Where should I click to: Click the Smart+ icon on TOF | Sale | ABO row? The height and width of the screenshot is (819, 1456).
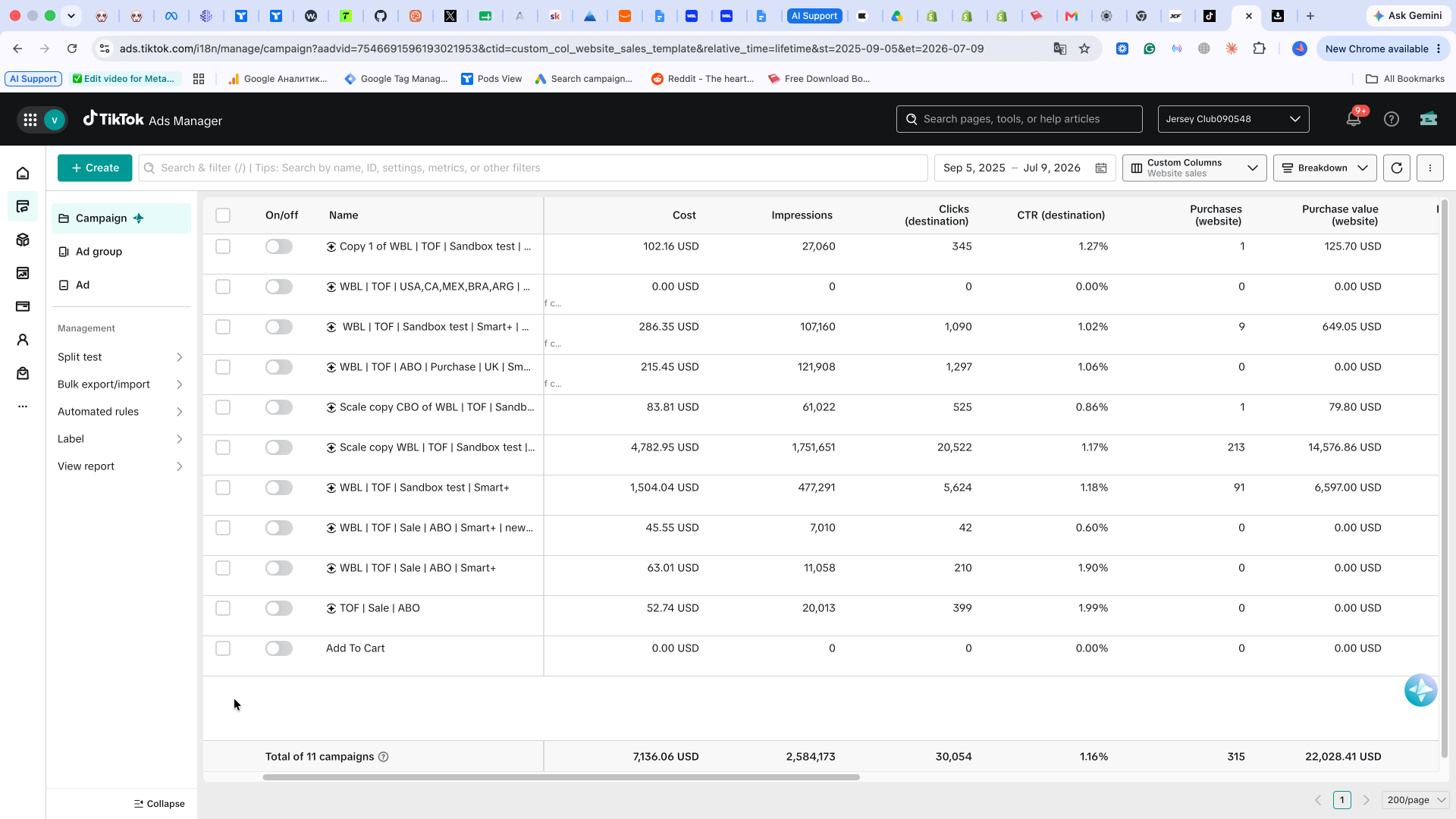coord(331,608)
